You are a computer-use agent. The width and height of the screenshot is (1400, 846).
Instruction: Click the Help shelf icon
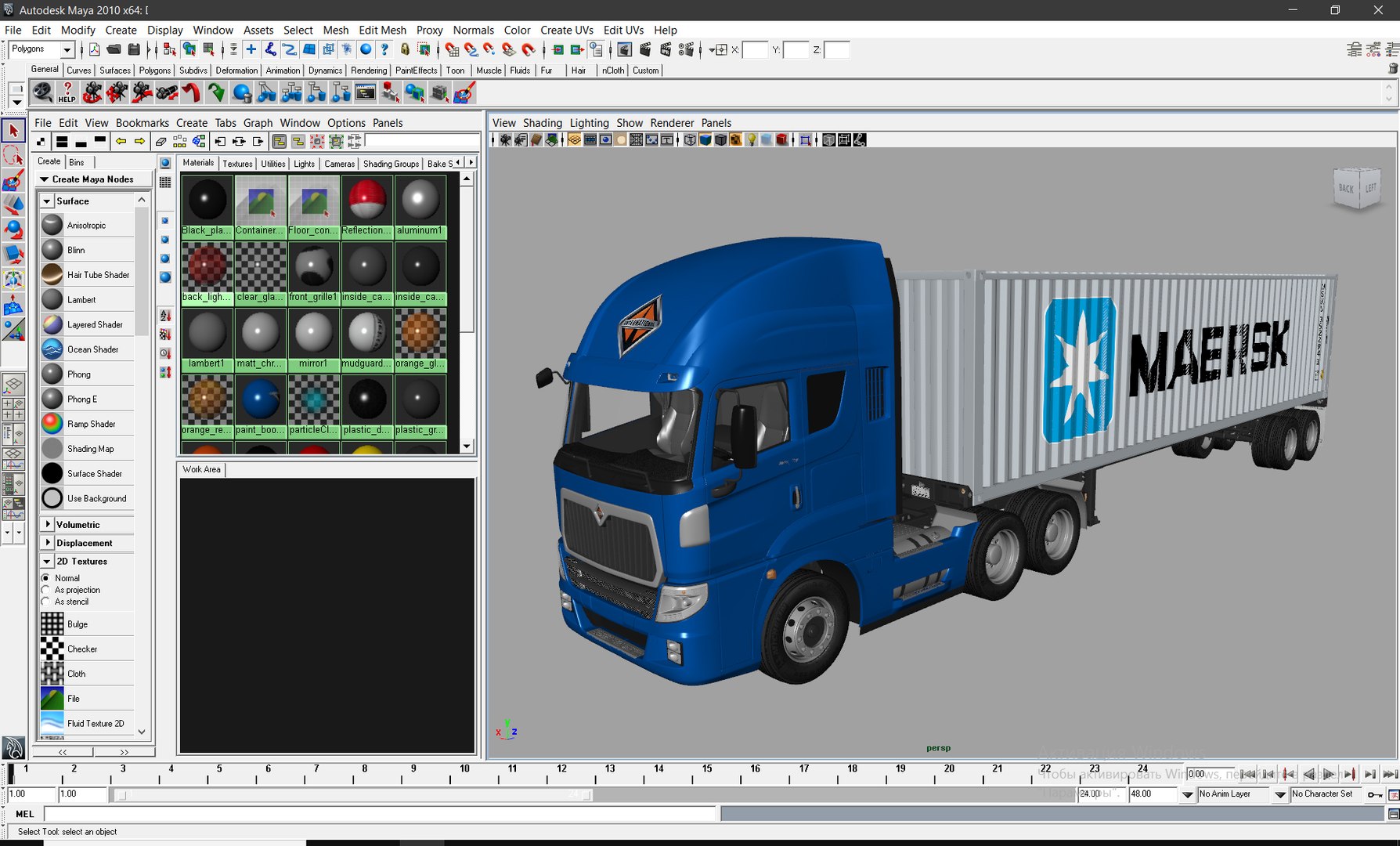[67, 92]
